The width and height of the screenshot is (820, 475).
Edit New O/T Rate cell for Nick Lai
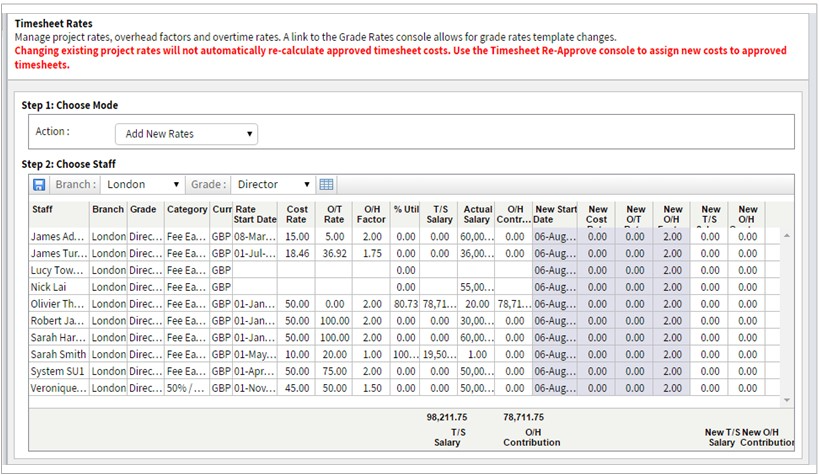coord(634,287)
